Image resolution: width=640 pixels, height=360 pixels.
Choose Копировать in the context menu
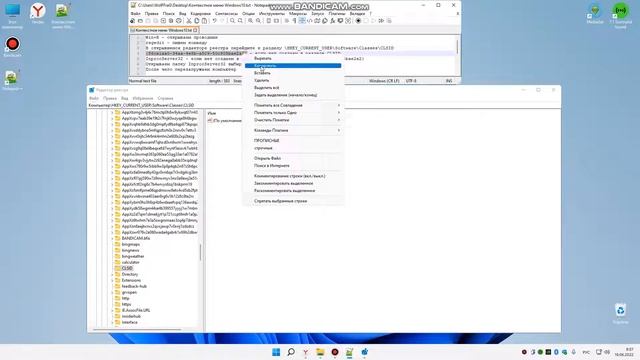tap(293, 66)
